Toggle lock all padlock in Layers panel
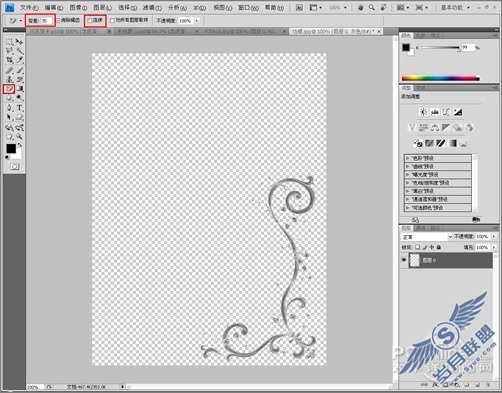 439,247
